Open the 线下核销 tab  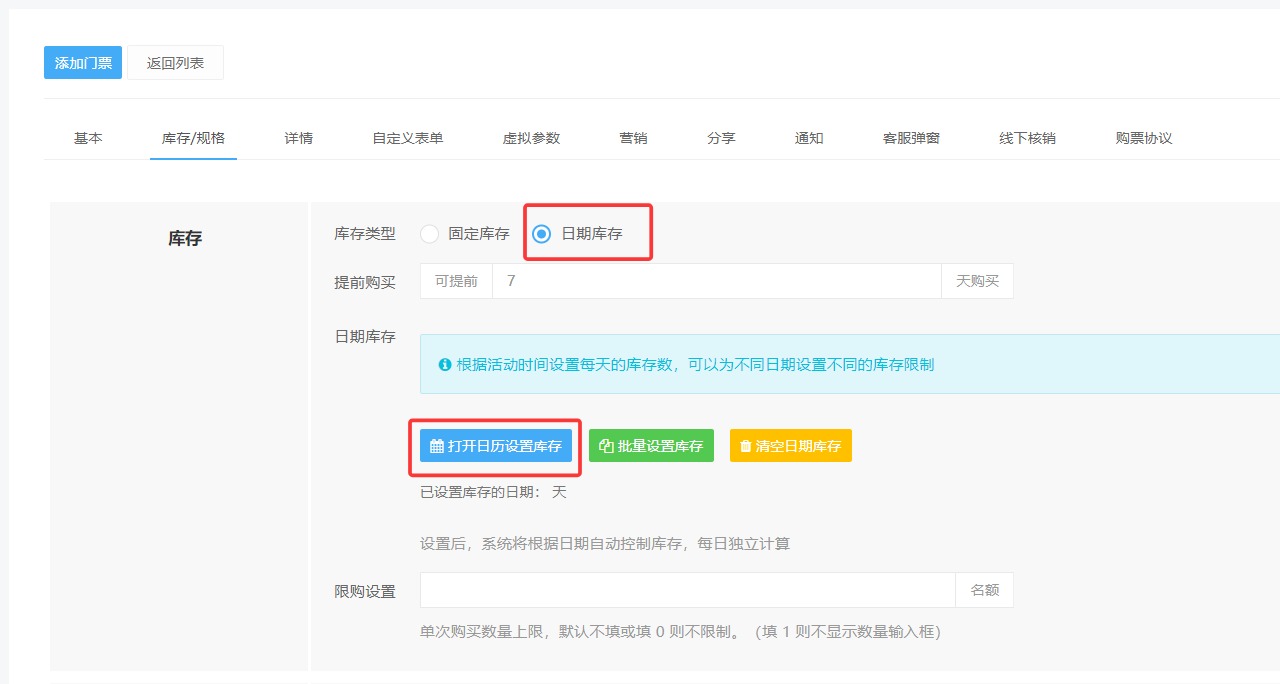pos(1027,138)
